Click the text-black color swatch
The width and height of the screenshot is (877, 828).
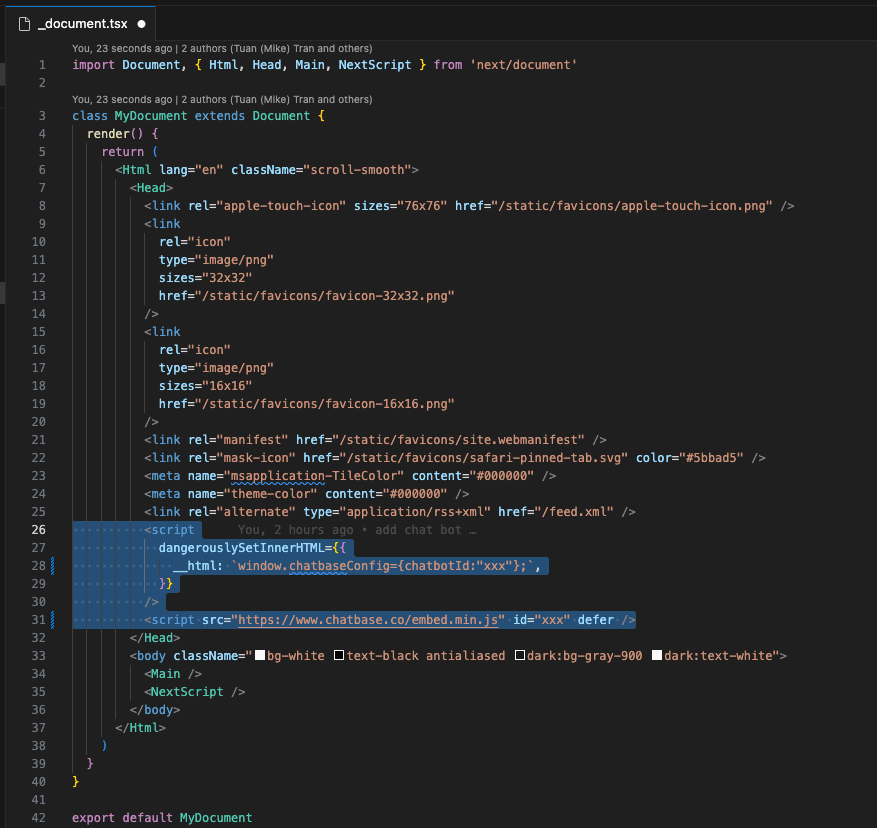339,656
